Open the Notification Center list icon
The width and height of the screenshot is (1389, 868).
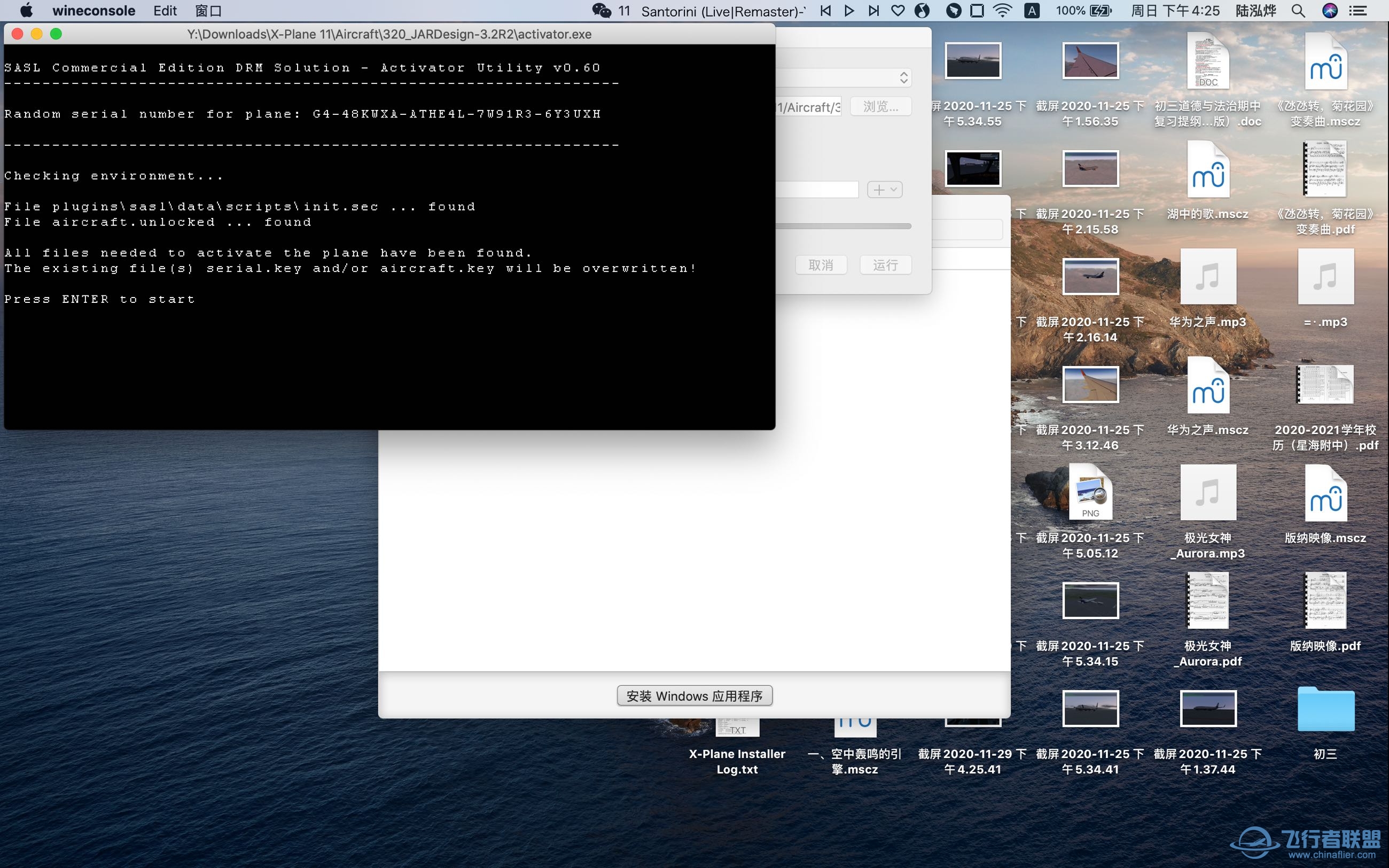(1358, 11)
